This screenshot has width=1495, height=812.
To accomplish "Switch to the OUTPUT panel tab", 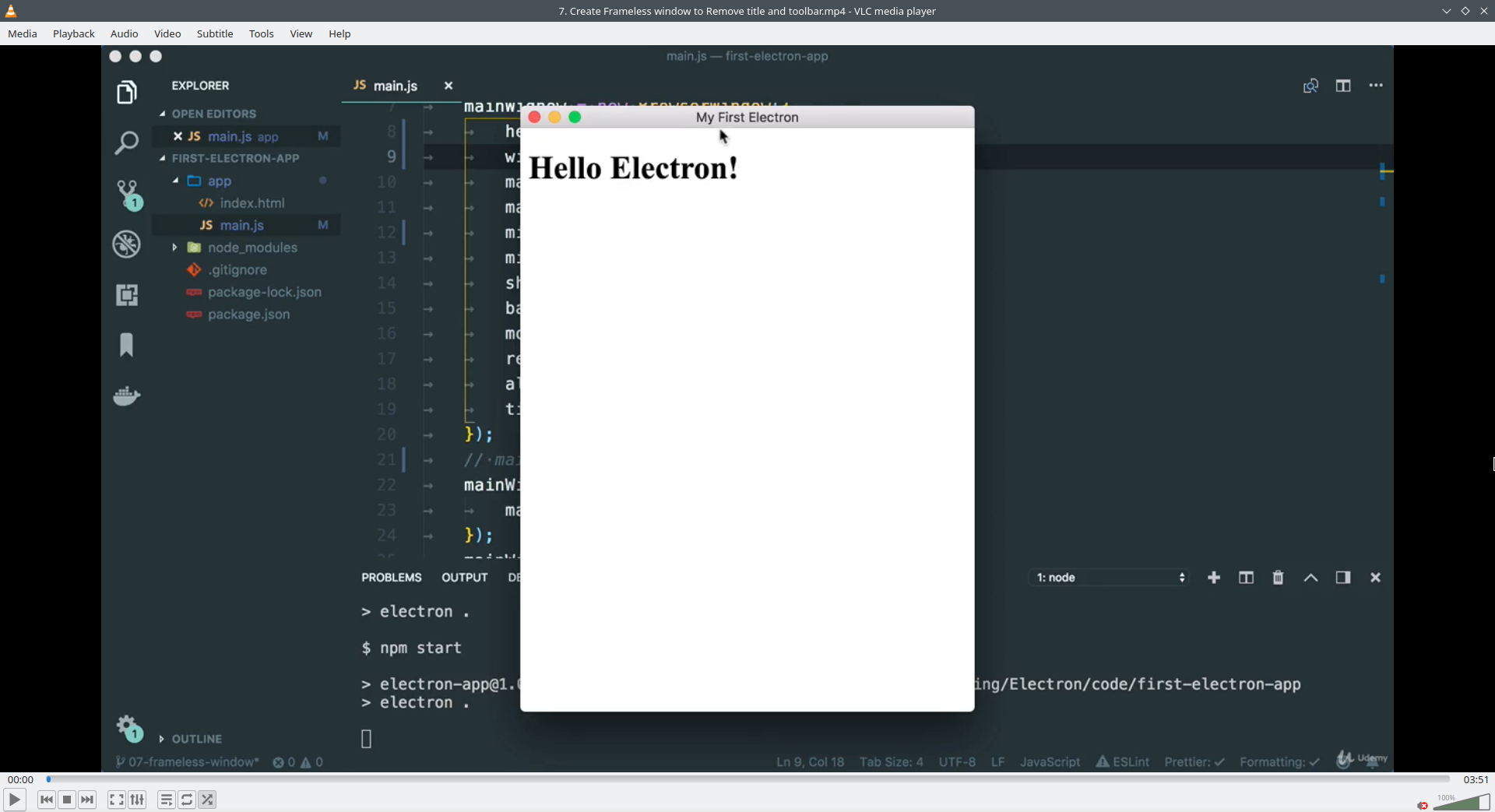I will click(x=465, y=578).
